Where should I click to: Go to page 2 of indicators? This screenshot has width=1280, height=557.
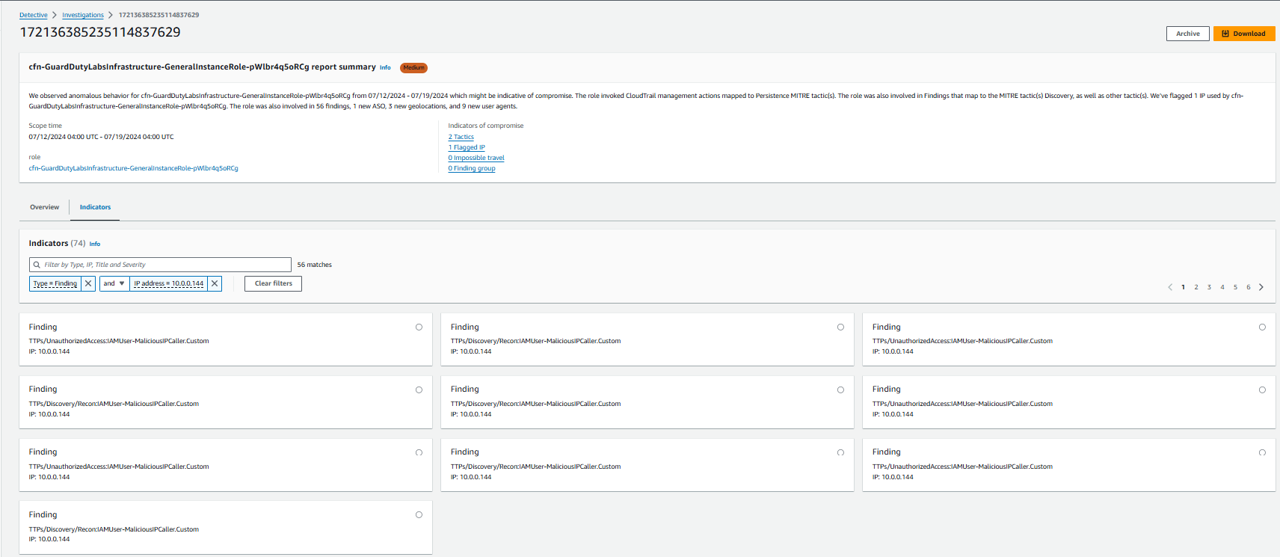click(1196, 287)
